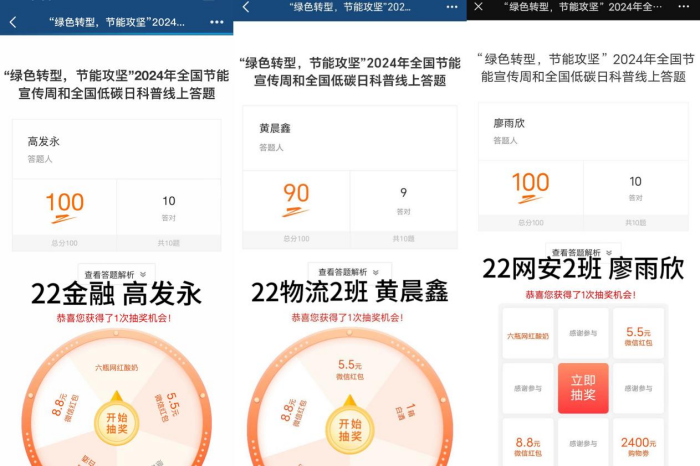The width and height of the screenshot is (700, 466).
Task: Select 六瓶网红酸奶 cell in the prize grid
Action: pyautogui.click(x=527, y=335)
